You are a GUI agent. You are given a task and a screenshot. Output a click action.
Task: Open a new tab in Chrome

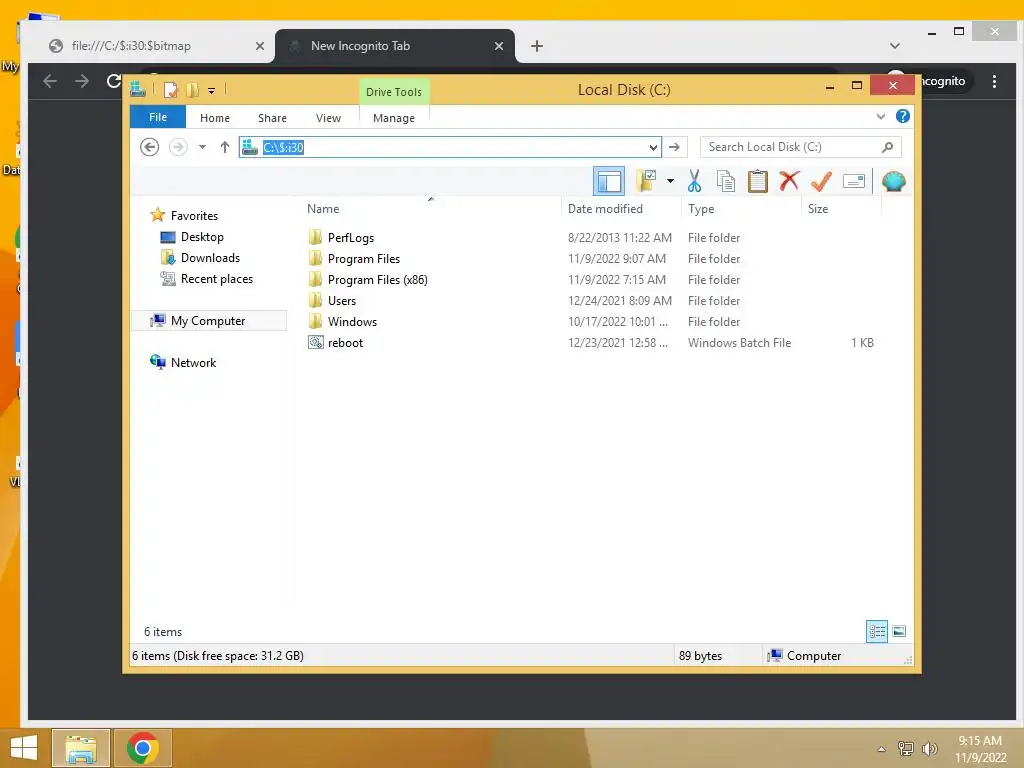click(537, 46)
